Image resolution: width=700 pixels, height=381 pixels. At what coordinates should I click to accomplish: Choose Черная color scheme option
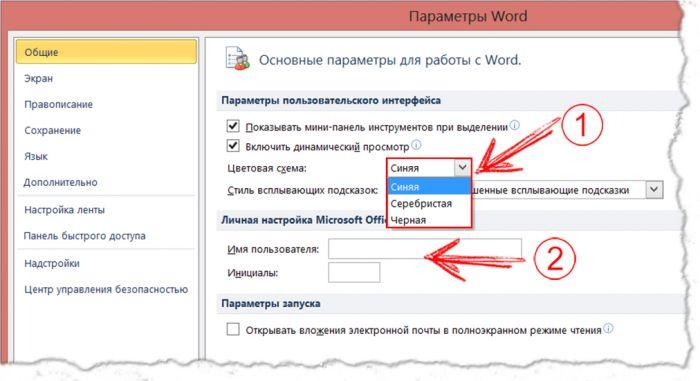click(x=429, y=220)
